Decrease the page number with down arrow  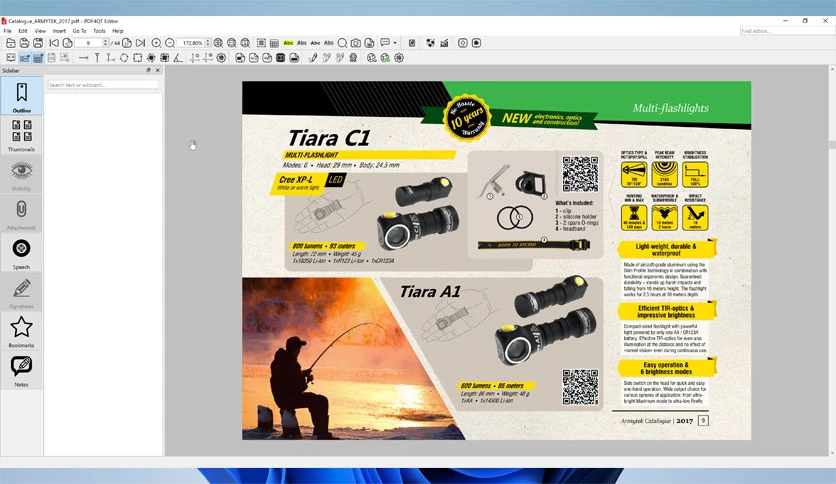[105, 45]
